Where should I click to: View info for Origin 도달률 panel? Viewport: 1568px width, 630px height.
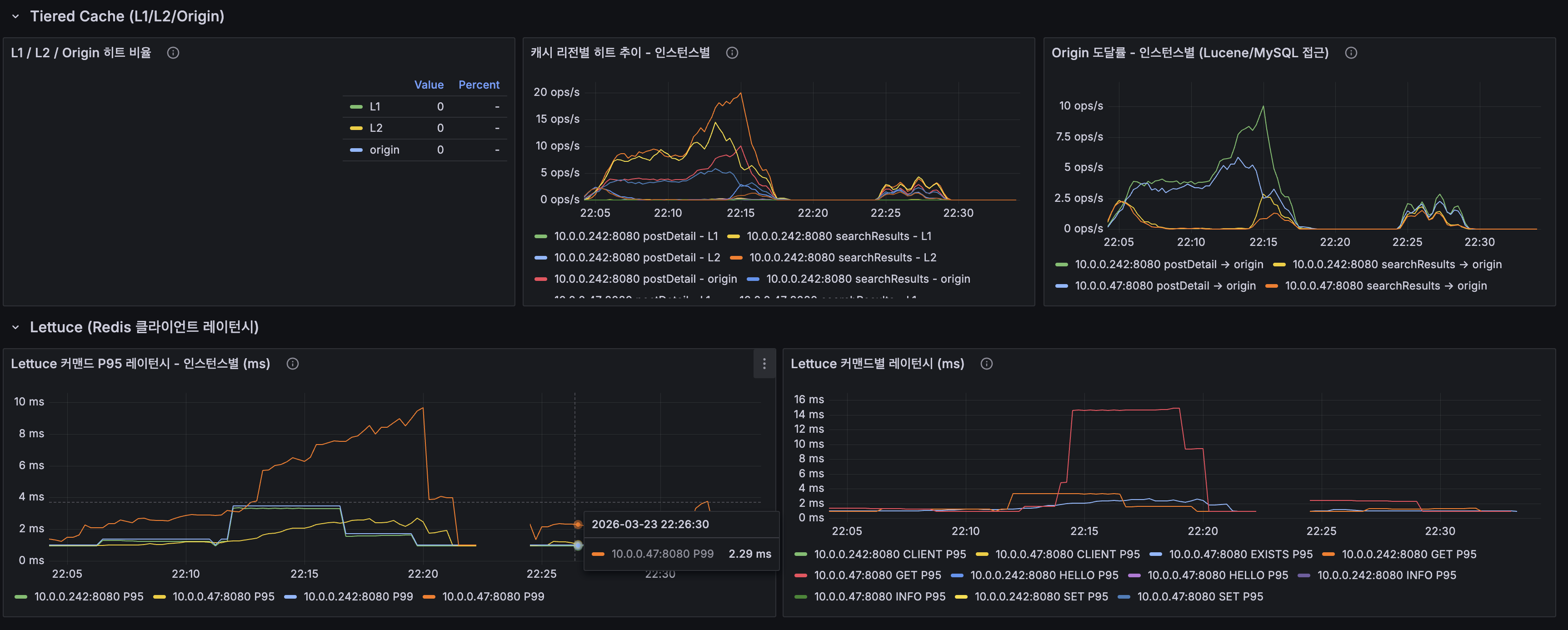(1351, 53)
